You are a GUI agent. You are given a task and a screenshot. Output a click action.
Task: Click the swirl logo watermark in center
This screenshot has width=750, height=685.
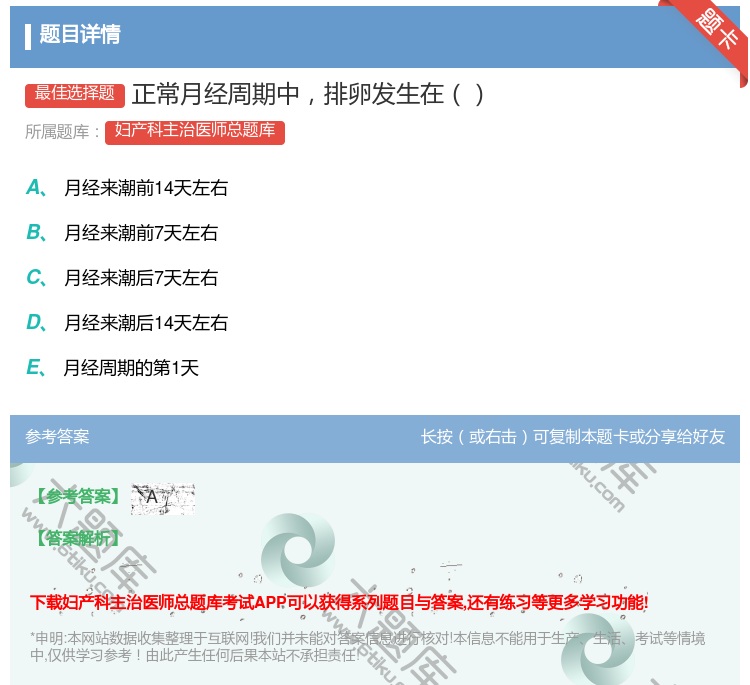pyautogui.click(x=297, y=551)
